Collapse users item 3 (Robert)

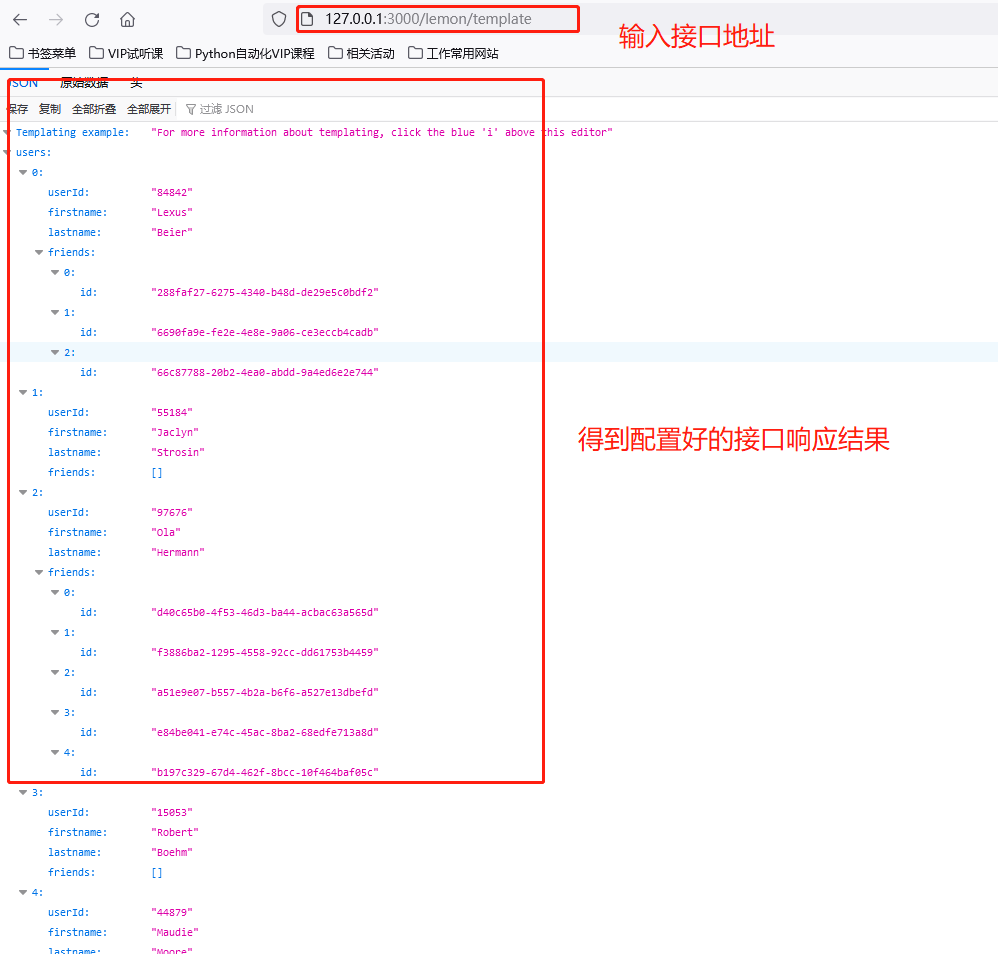(23, 793)
